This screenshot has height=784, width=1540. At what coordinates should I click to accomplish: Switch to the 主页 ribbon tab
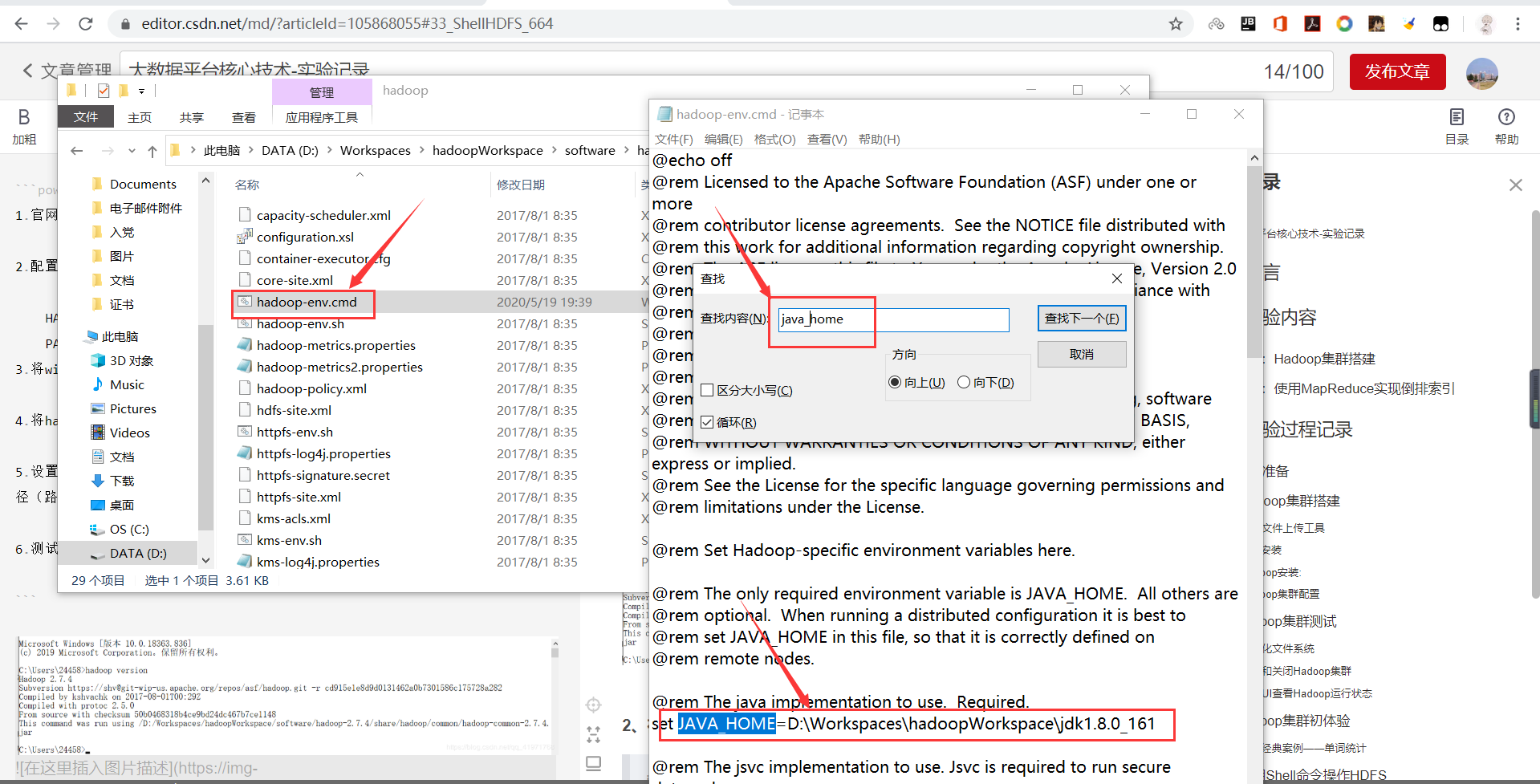pyautogui.click(x=140, y=117)
